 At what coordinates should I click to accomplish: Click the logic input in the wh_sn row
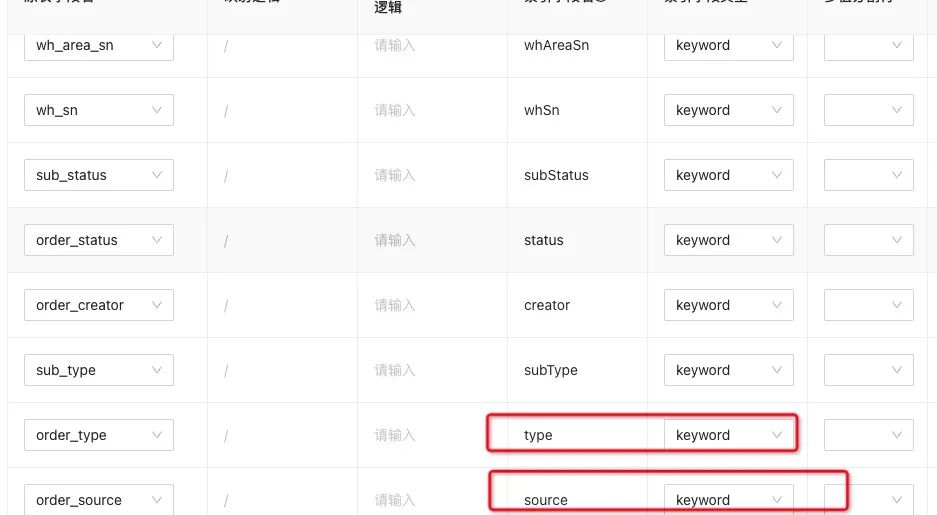click(x=430, y=110)
